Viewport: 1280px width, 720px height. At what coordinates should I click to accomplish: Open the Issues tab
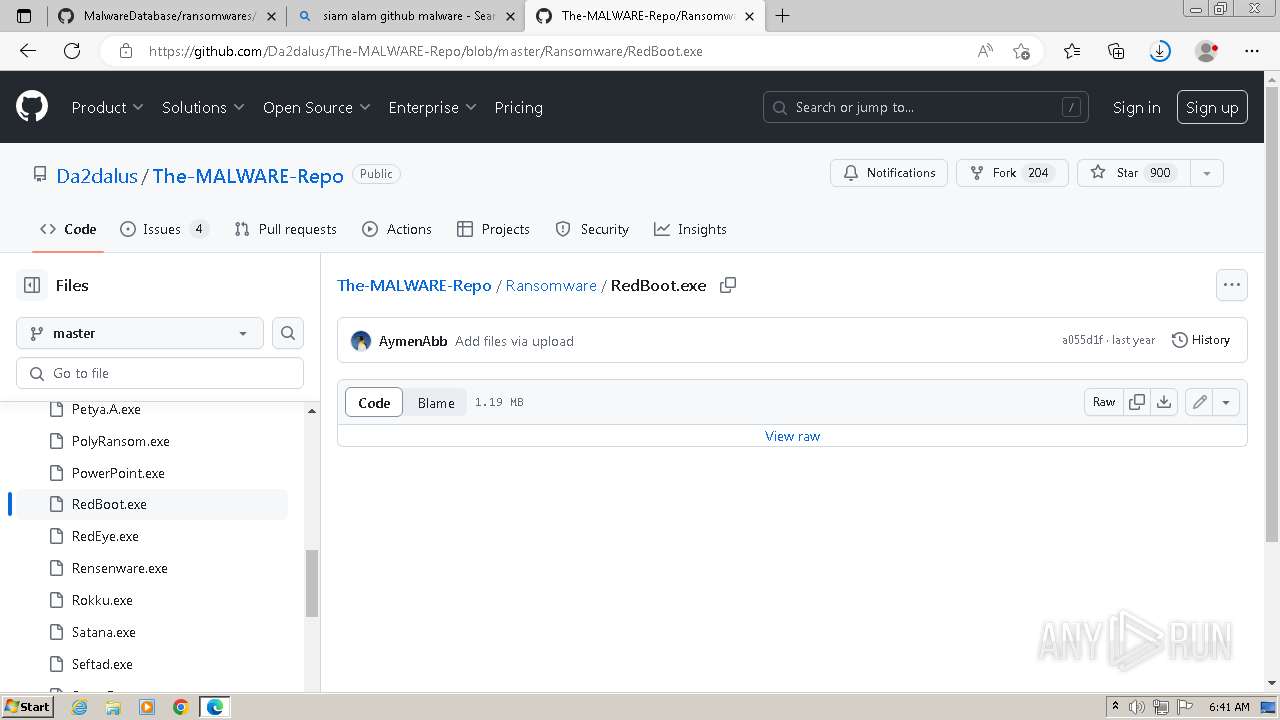(164, 229)
